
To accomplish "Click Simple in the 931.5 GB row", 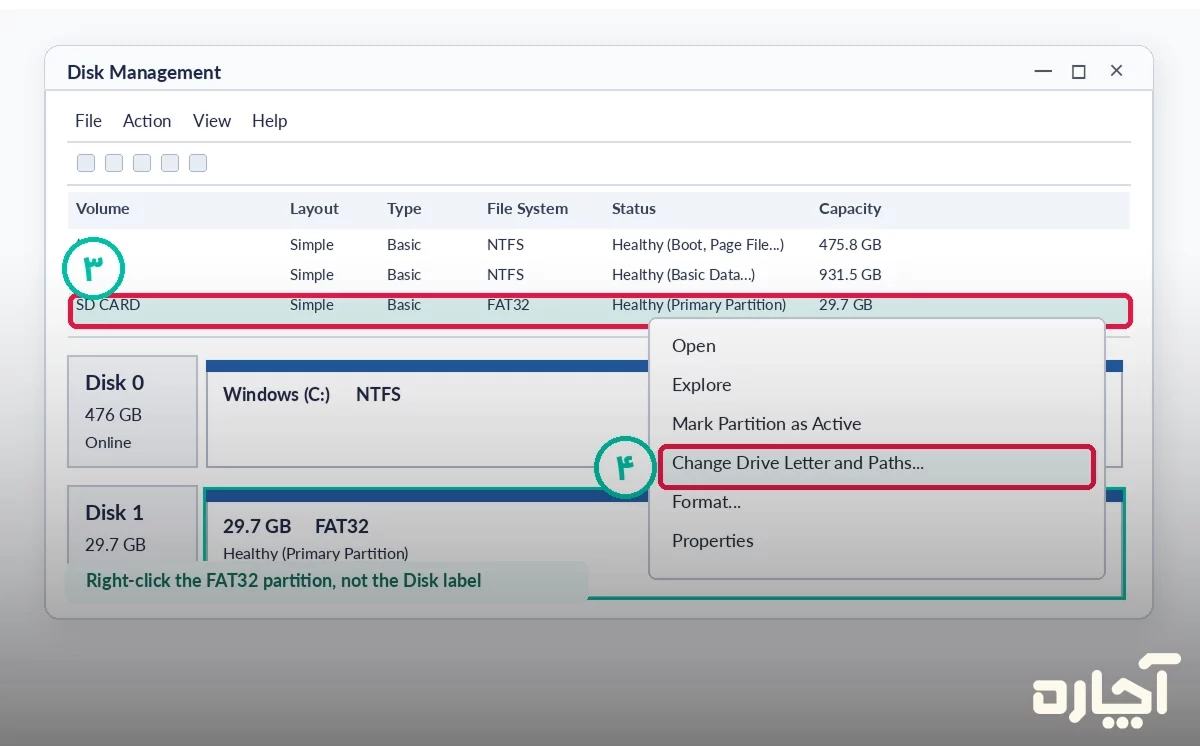I will [x=312, y=275].
